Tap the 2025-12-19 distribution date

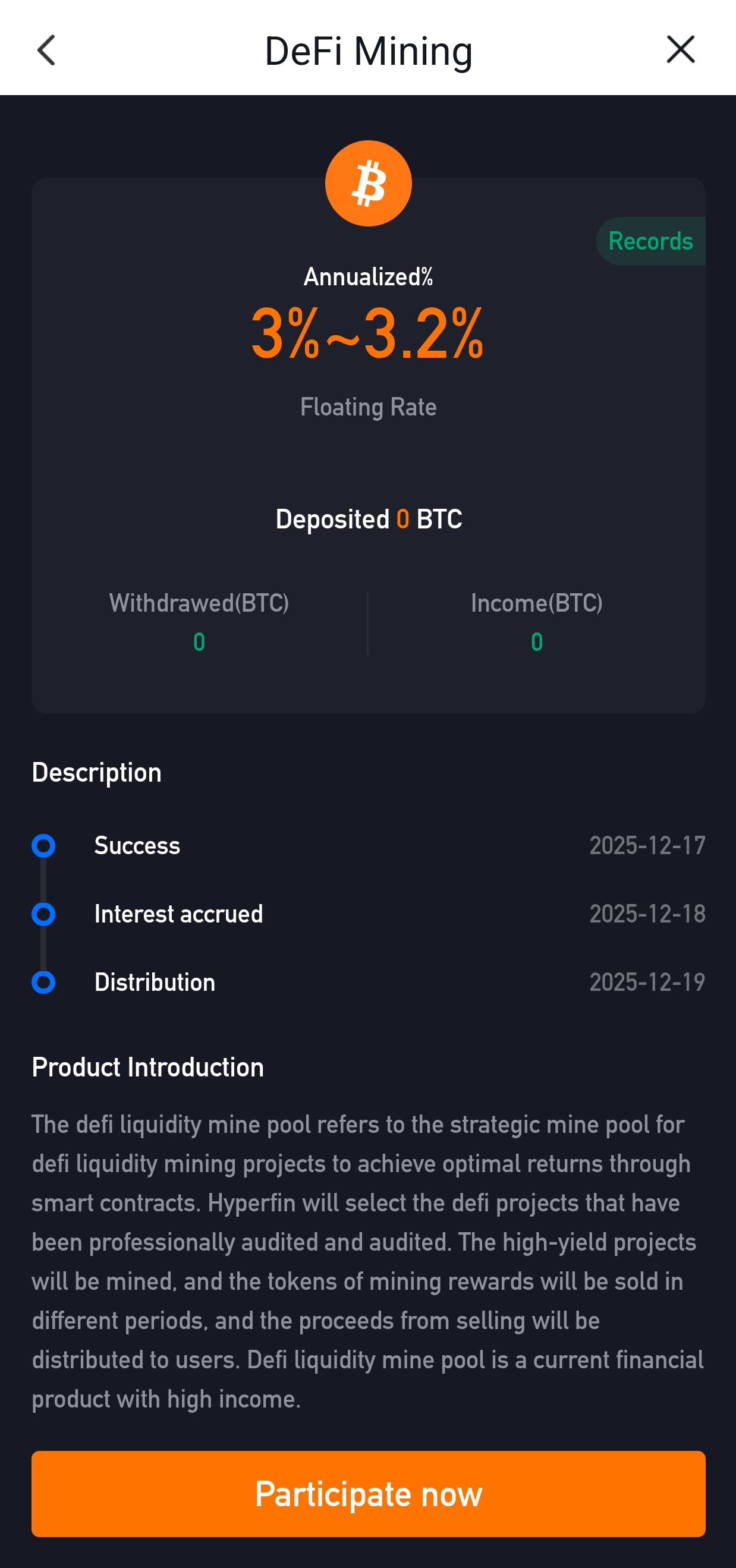coord(647,982)
